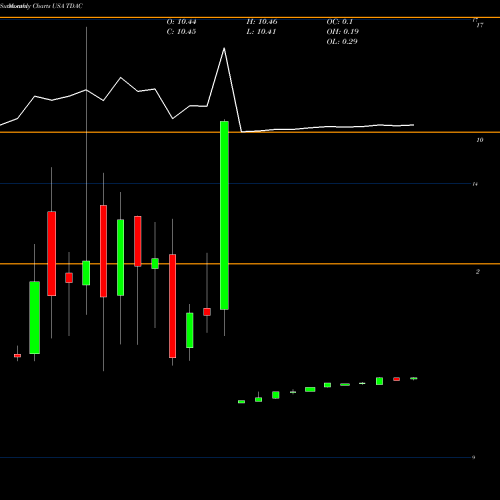Screen dimensions: 500x500
Task: Click the tallest green candlestick body
Action: (224, 215)
